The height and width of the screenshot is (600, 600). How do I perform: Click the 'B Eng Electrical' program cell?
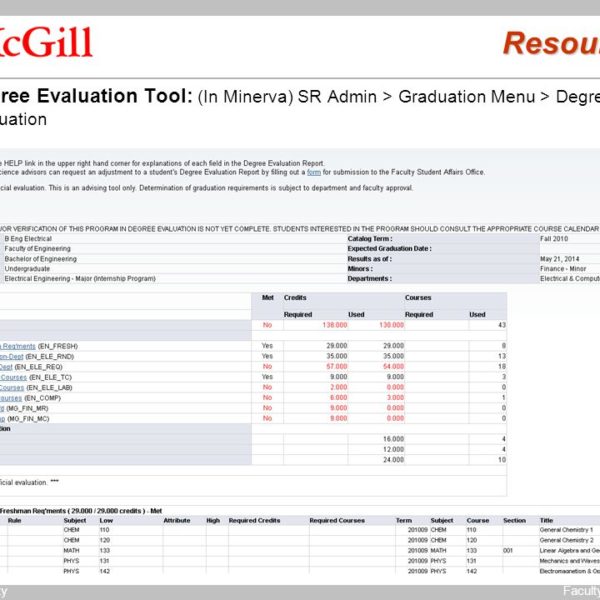click(x=31, y=239)
